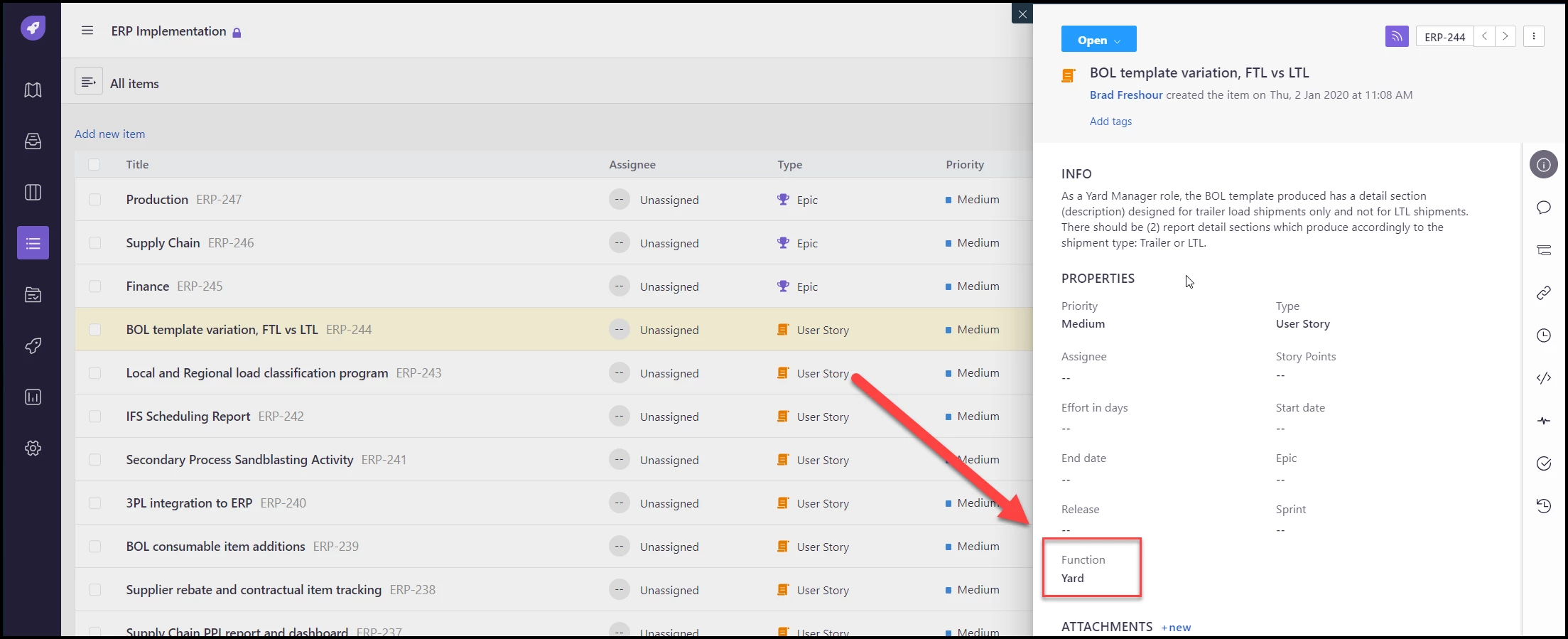Screen dimensions: 1568x639
Task: Click Add tags under the item title
Action: 1110,122
